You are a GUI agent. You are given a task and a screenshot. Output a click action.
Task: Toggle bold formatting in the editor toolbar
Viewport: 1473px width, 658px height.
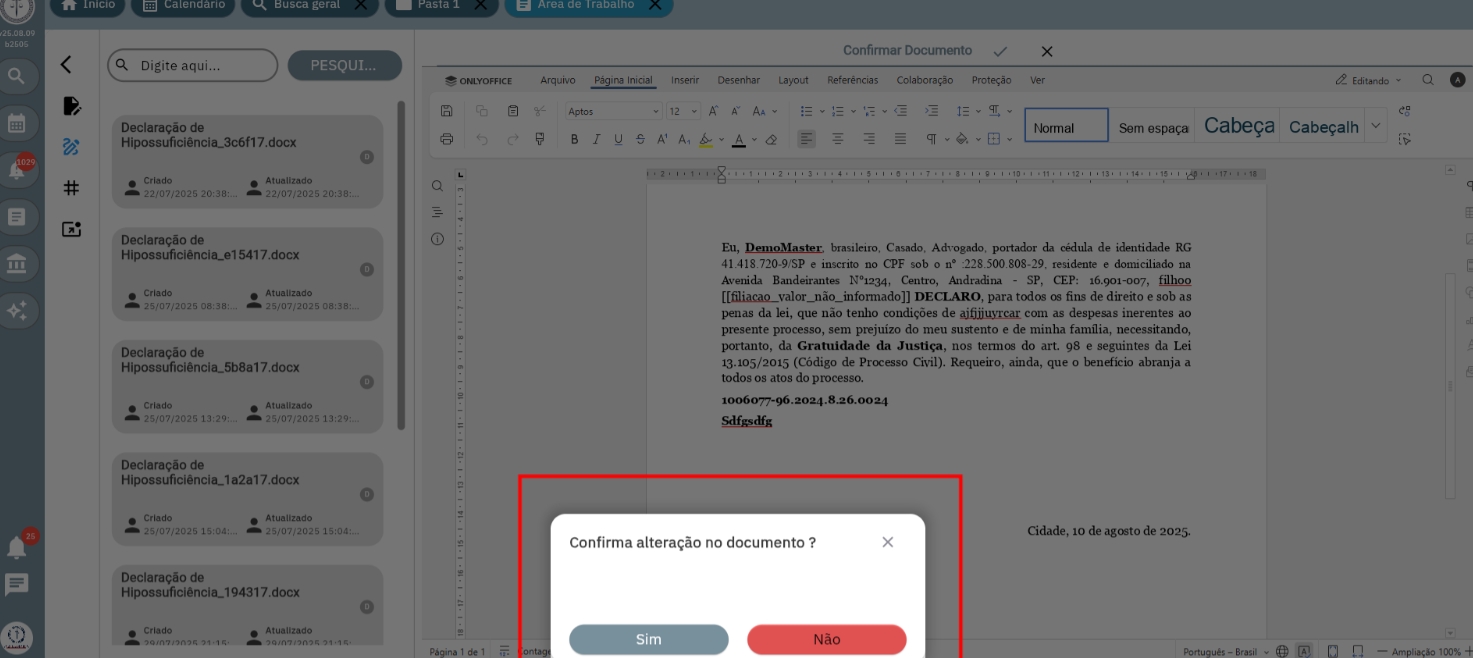pyautogui.click(x=574, y=140)
